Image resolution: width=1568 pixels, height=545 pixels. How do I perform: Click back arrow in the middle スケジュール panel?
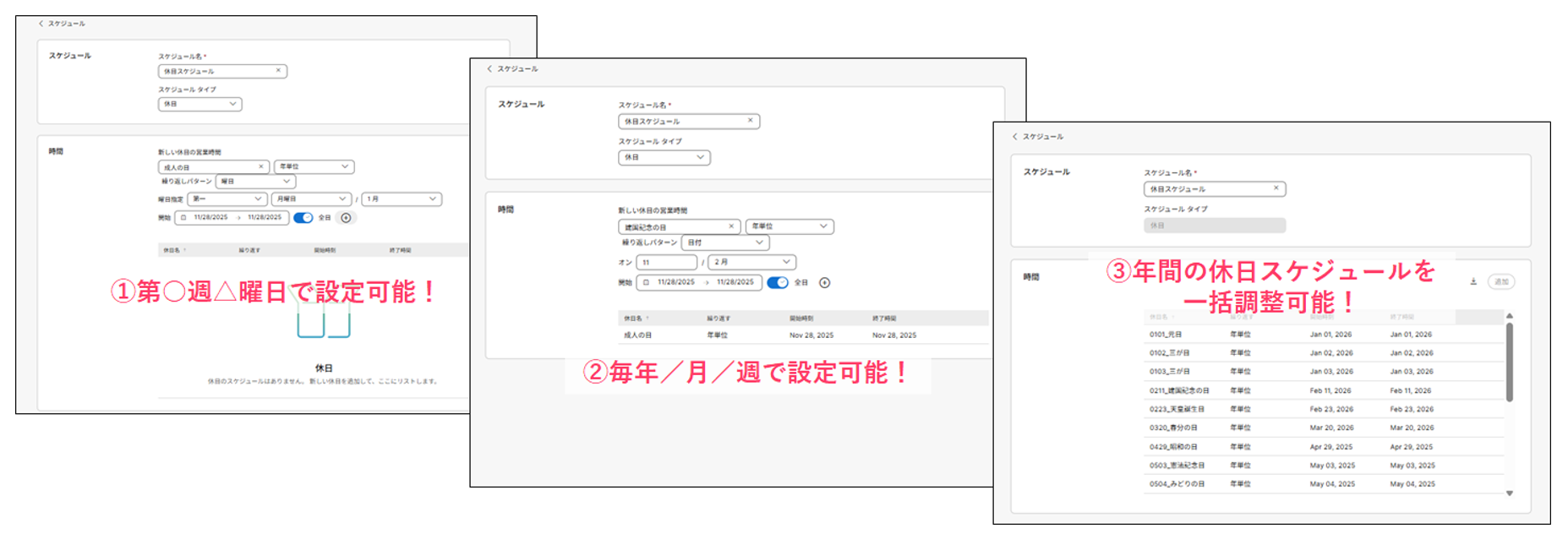[489, 69]
